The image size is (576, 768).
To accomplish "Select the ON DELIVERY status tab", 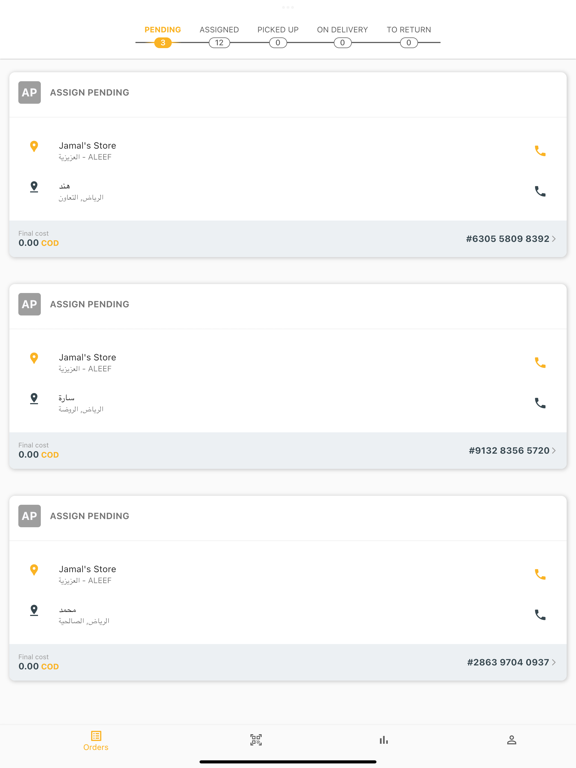I will [342, 29].
